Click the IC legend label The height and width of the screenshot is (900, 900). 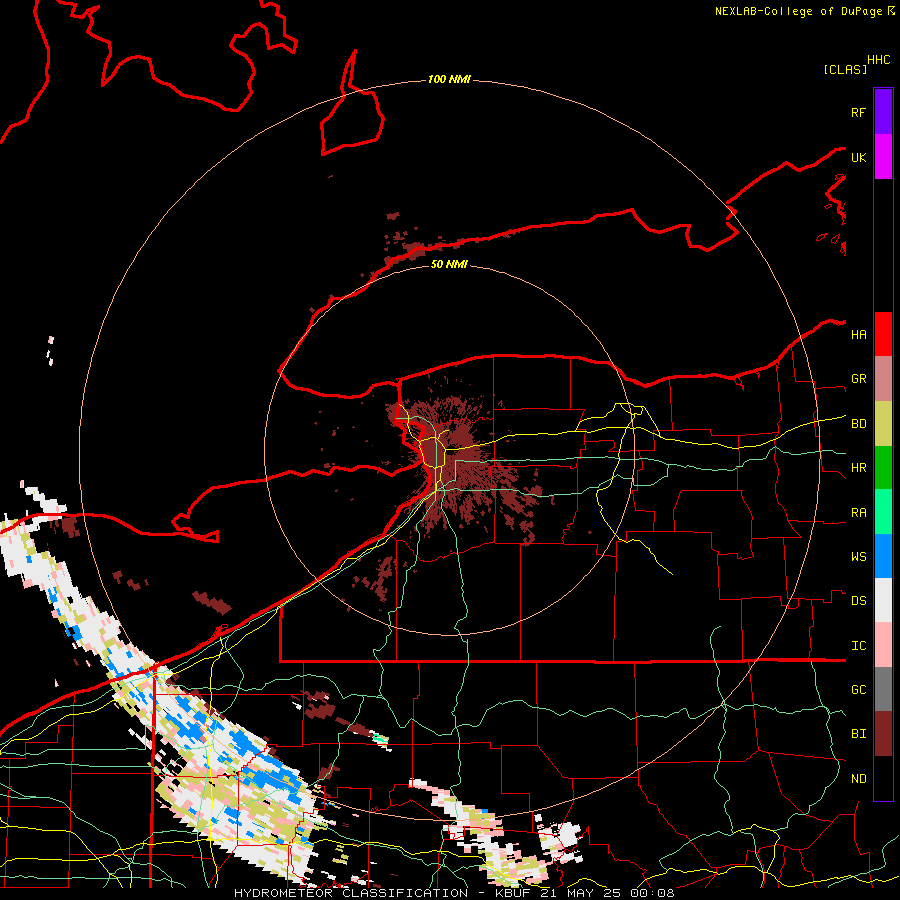[x=858, y=646]
